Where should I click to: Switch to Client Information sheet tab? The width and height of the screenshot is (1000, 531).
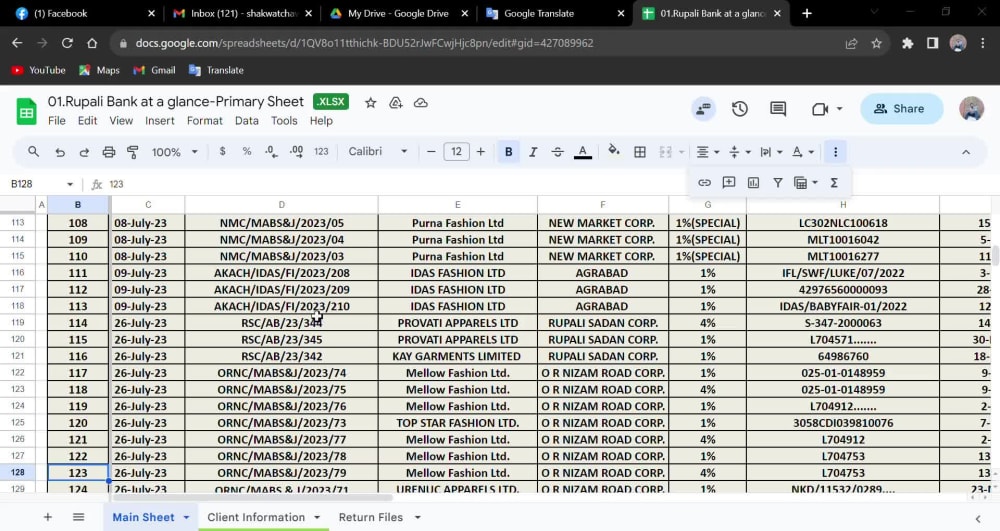[x=256, y=517]
